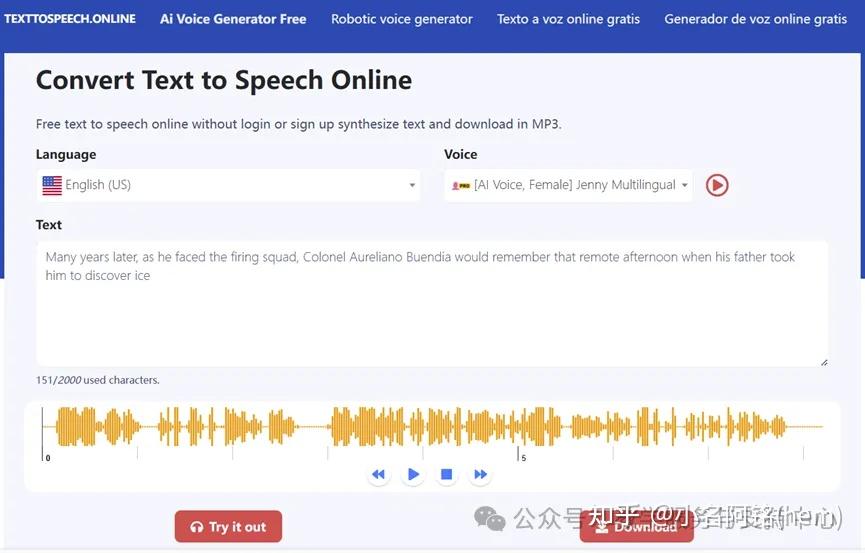Open TEXTTOSPEECH.ONLINE home link
The image size is (865, 553).
click(70, 19)
